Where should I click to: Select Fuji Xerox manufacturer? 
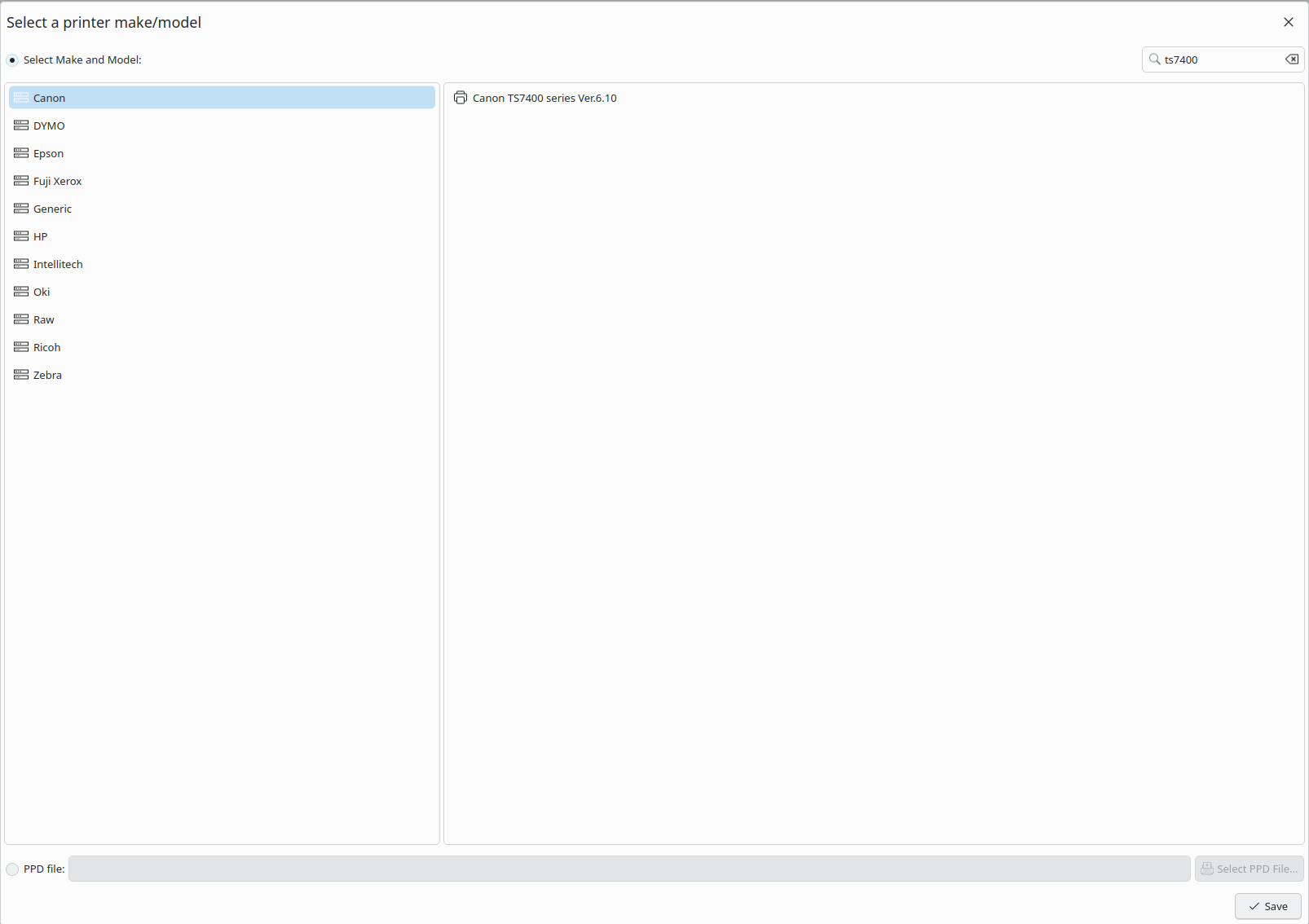pos(58,181)
